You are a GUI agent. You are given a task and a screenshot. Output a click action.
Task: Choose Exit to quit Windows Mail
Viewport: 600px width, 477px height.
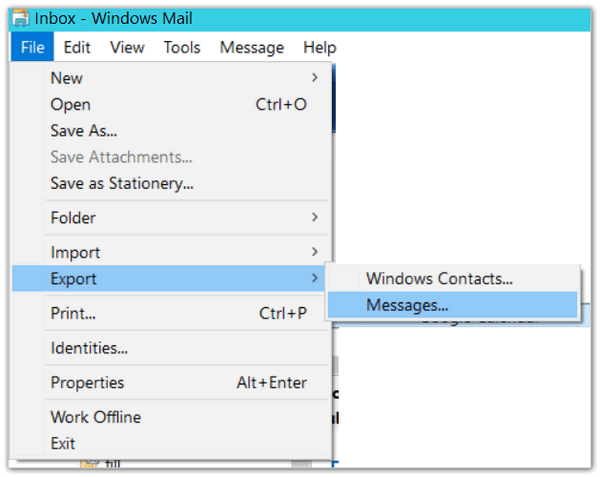click(171, 443)
